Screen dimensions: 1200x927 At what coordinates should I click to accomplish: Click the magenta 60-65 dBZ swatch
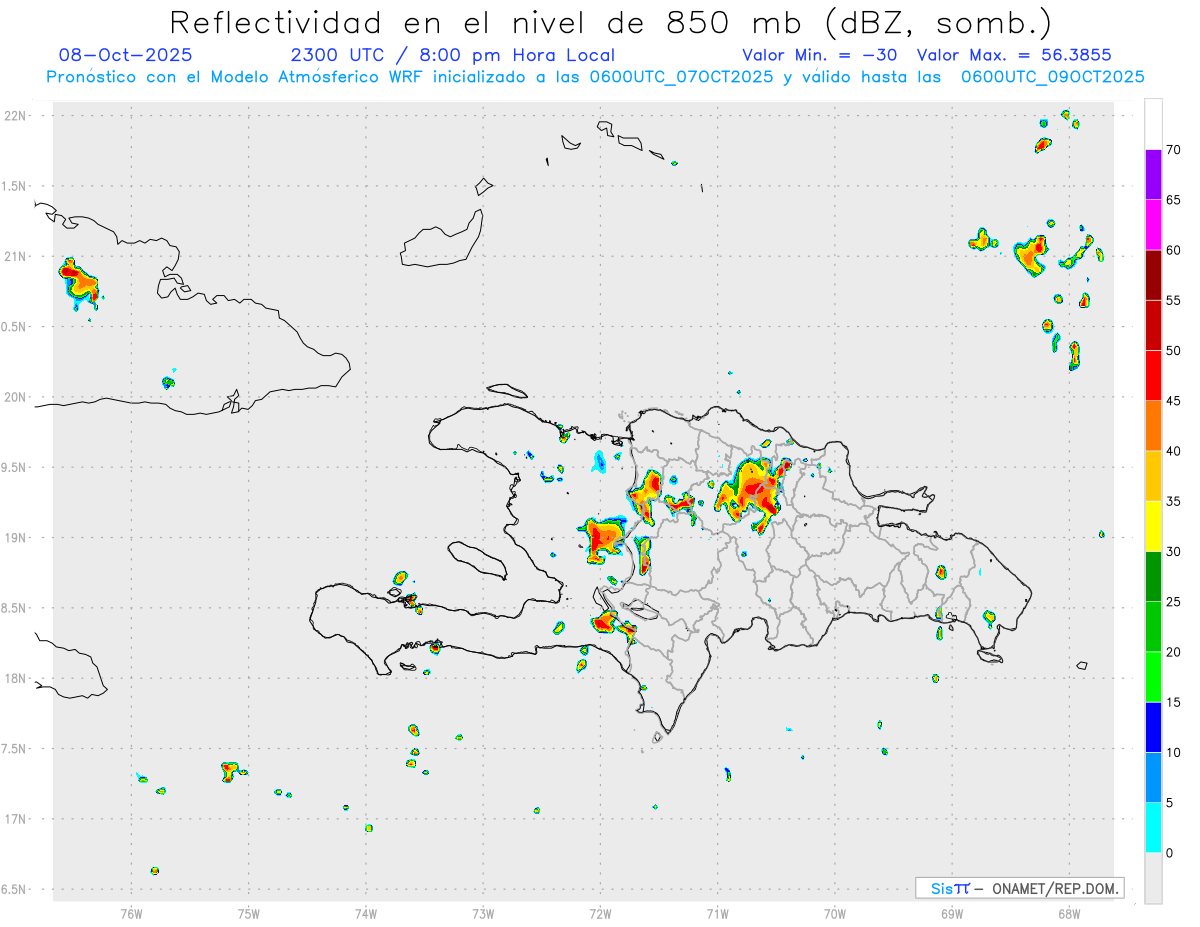tap(1153, 225)
